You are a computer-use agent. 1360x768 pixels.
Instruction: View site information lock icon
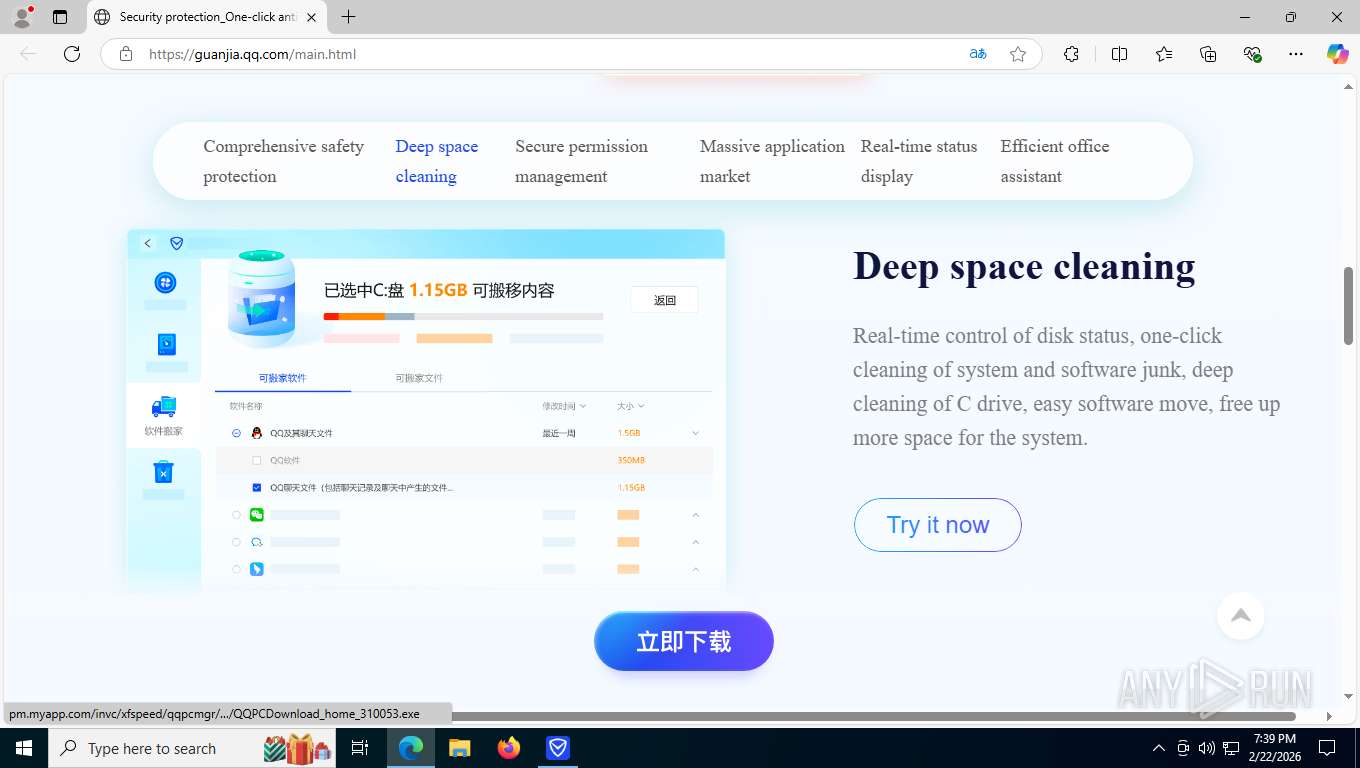tap(126, 54)
